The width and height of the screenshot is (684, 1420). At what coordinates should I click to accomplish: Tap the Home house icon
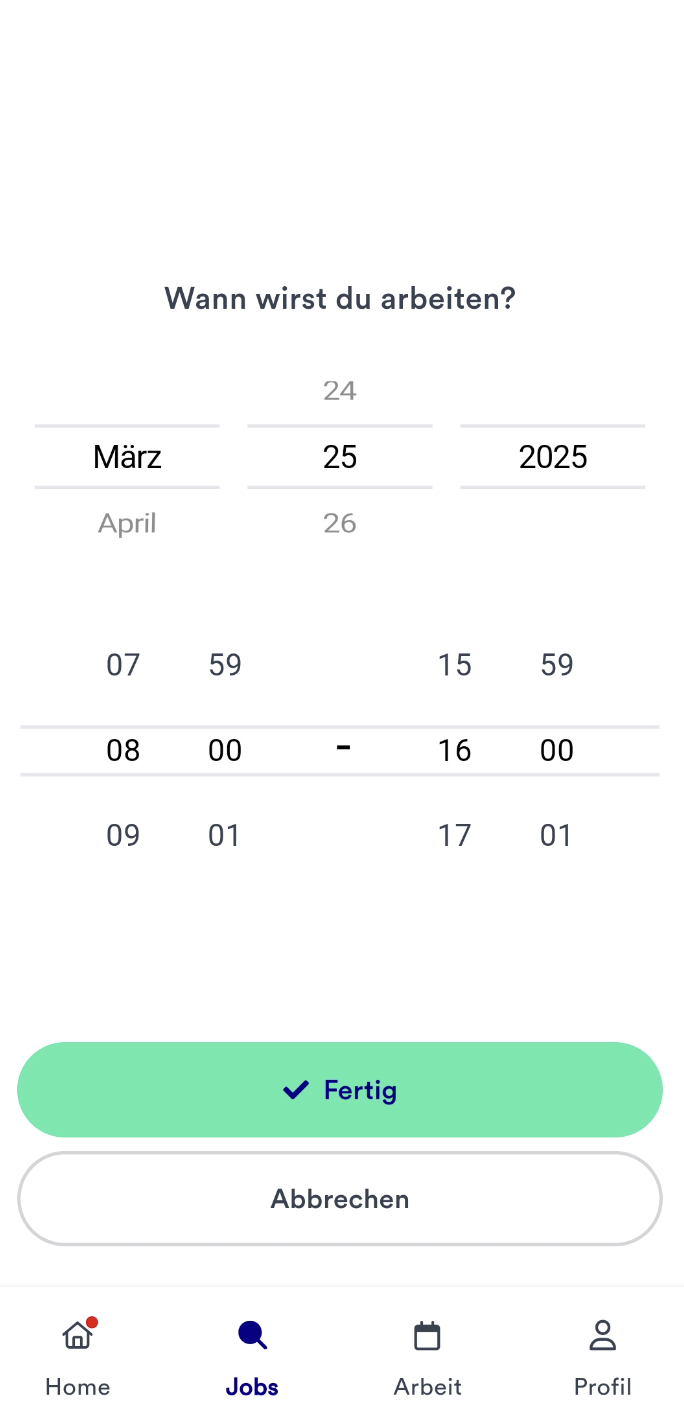77,1335
